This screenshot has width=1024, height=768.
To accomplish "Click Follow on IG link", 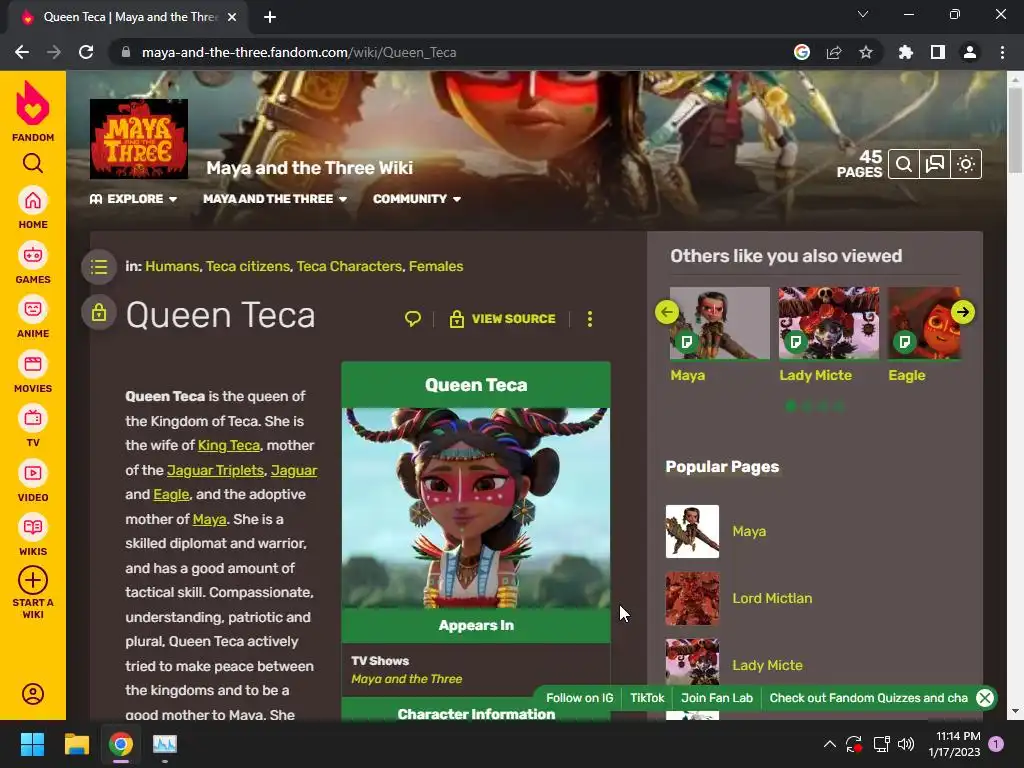I will coord(579,698).
